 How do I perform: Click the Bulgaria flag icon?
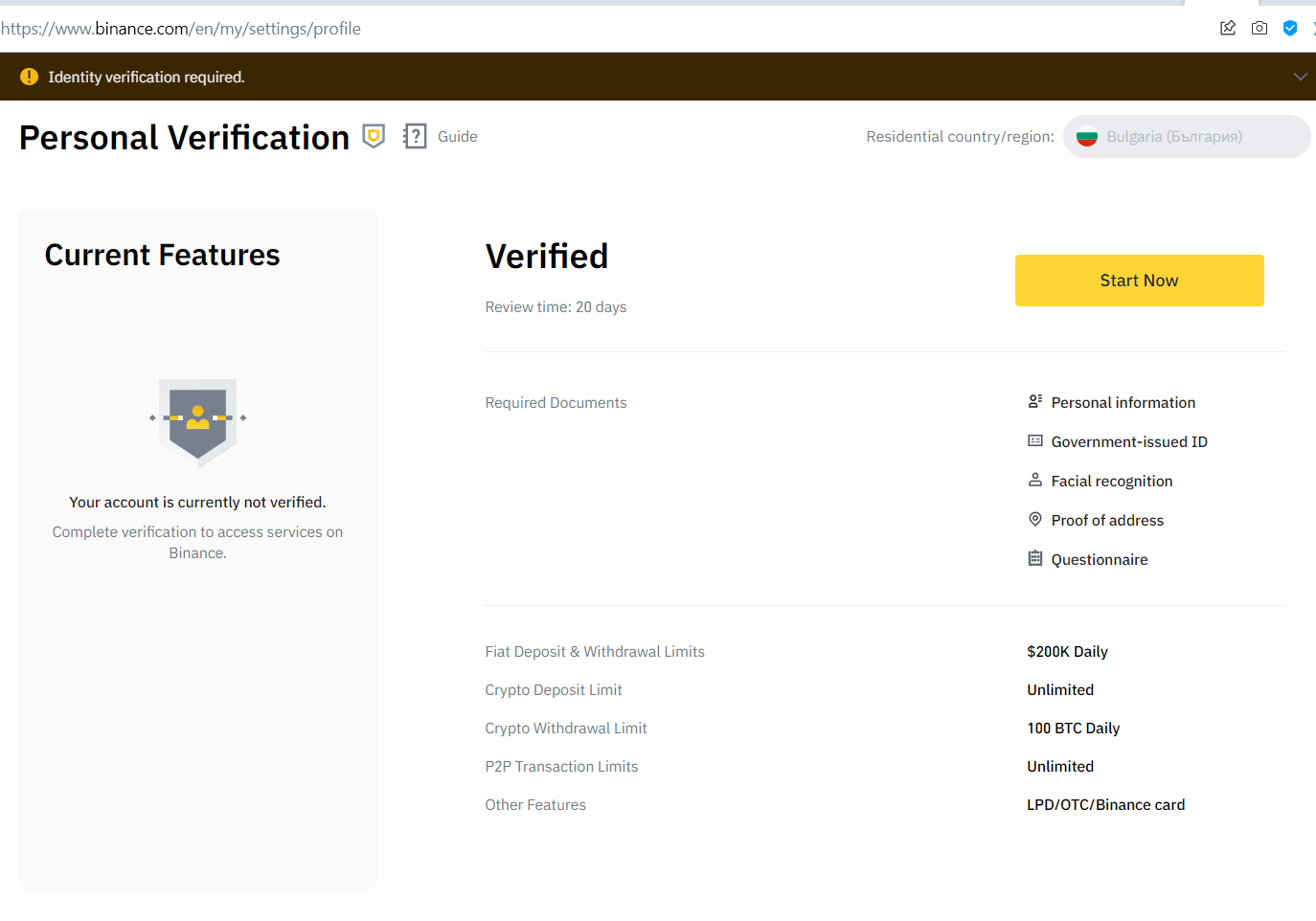tap(1086, 137)
